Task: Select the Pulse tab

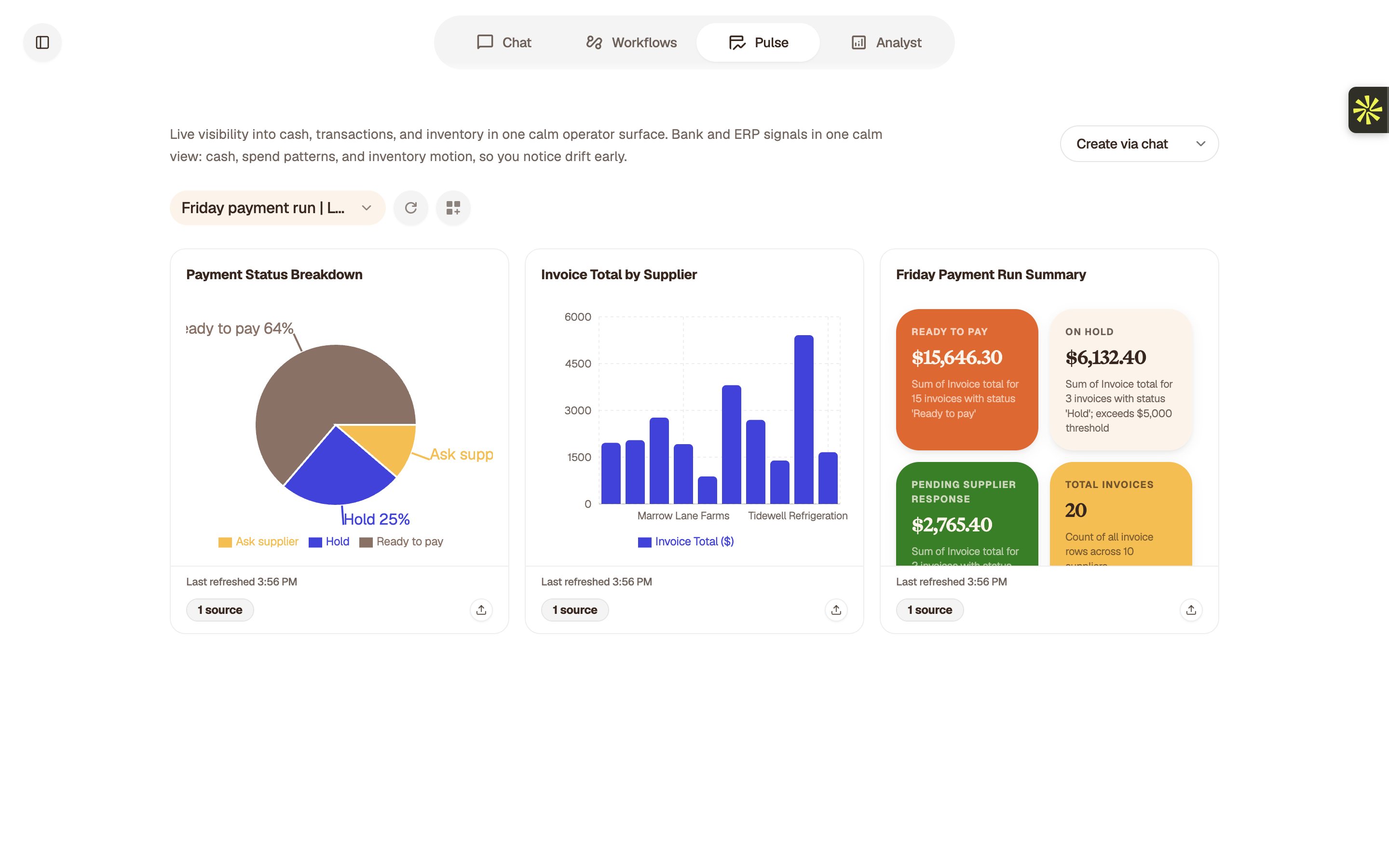Action: tap(758, 42)
